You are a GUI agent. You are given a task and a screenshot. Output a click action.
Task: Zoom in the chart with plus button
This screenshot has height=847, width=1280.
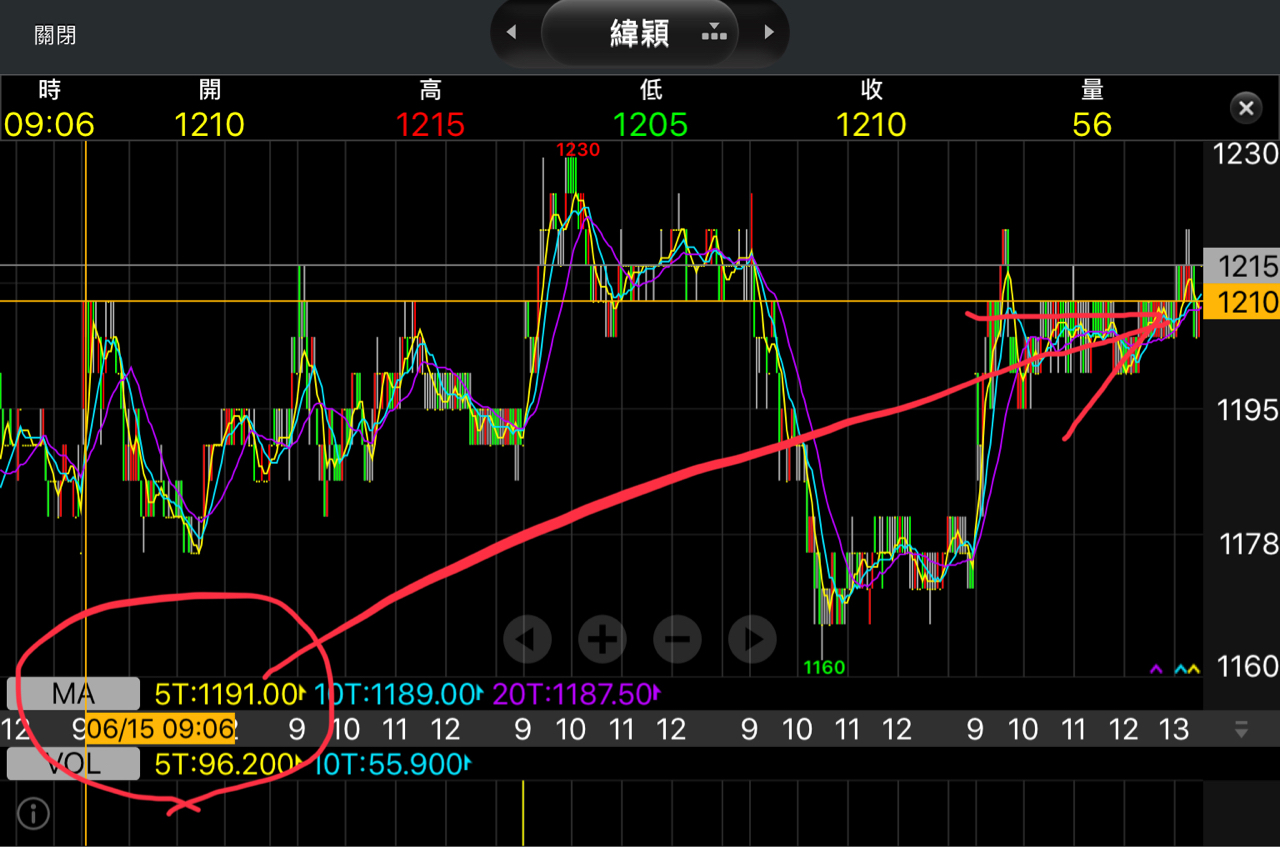click(602, 639)
